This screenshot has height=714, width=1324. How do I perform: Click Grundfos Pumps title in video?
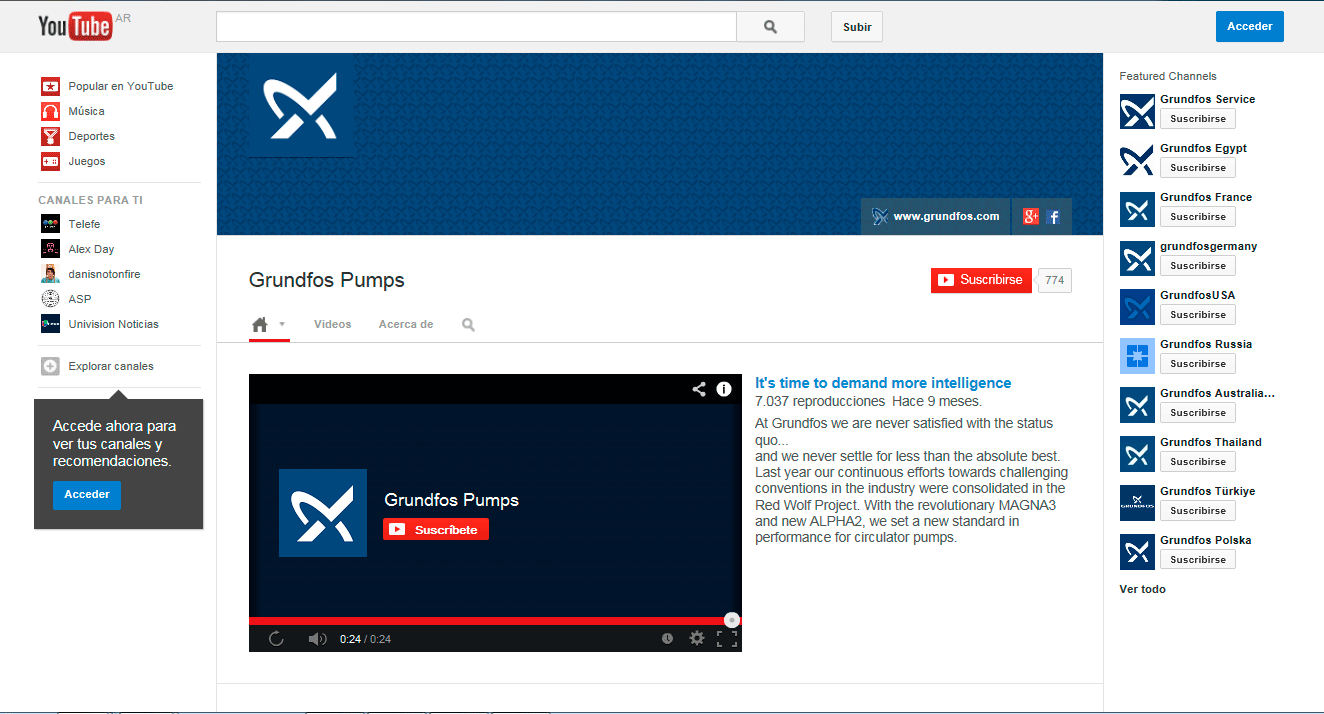coord(452,500)
